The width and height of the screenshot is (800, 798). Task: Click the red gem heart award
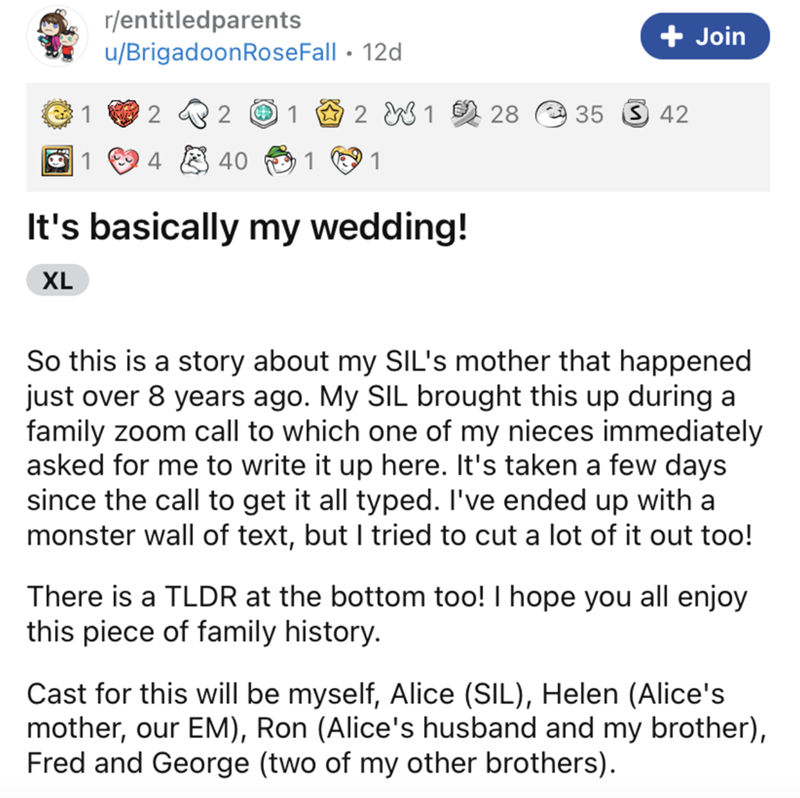click(x=123, y=114)
